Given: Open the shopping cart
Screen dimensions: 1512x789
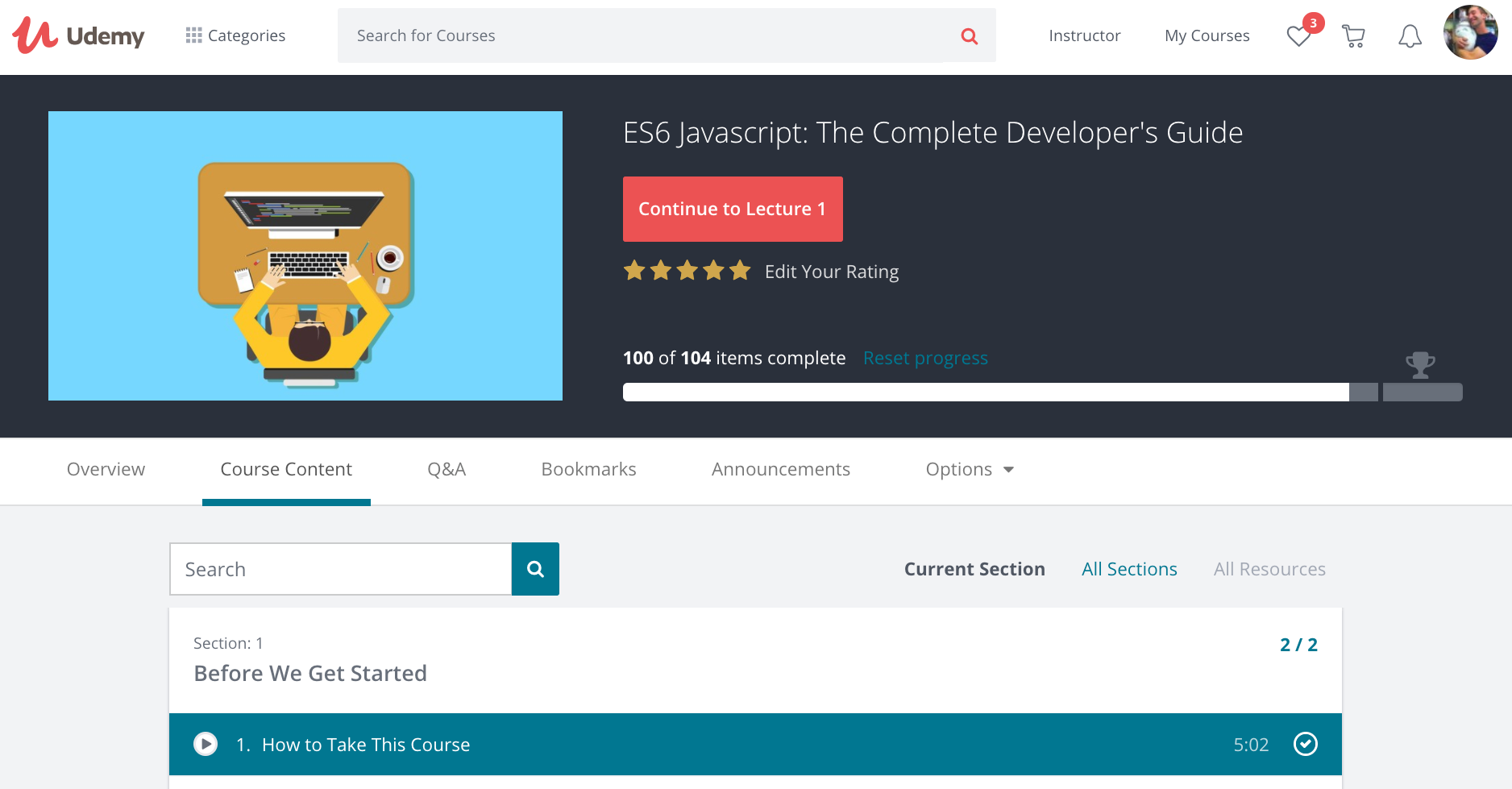Looking at the screenshot, I should [x=1353, y=36].
